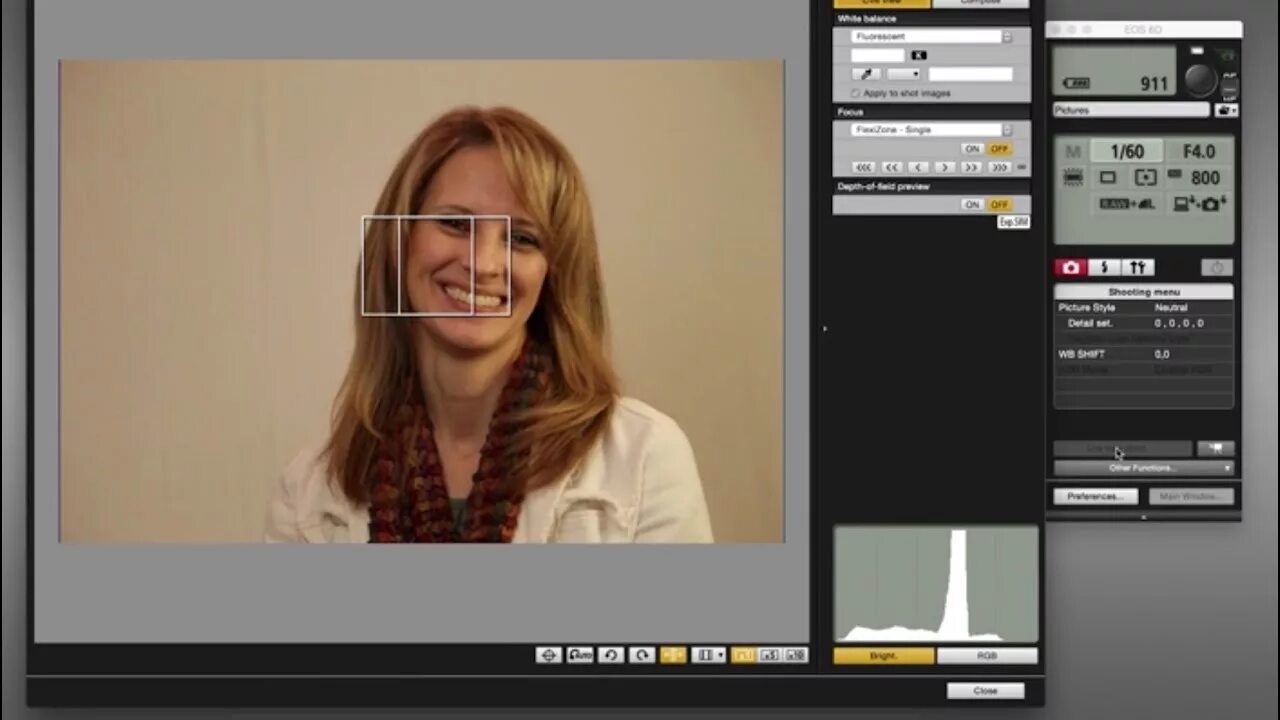Open the red camera shooting menu tab
This screenshot has width=1280, height=720.
(x=1071, y=267)
